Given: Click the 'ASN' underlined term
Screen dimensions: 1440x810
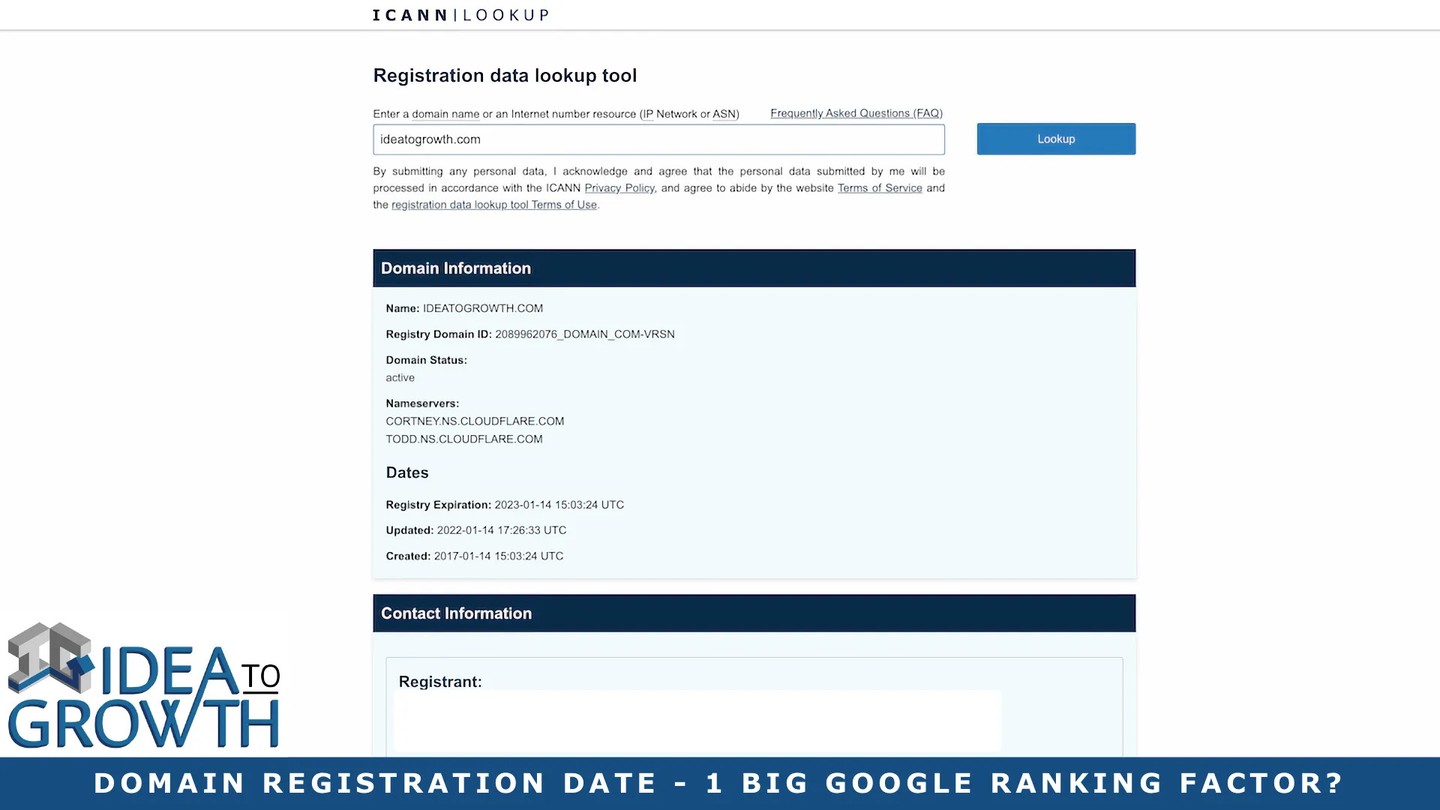Looking at the screenshot, I should (724, 114).
